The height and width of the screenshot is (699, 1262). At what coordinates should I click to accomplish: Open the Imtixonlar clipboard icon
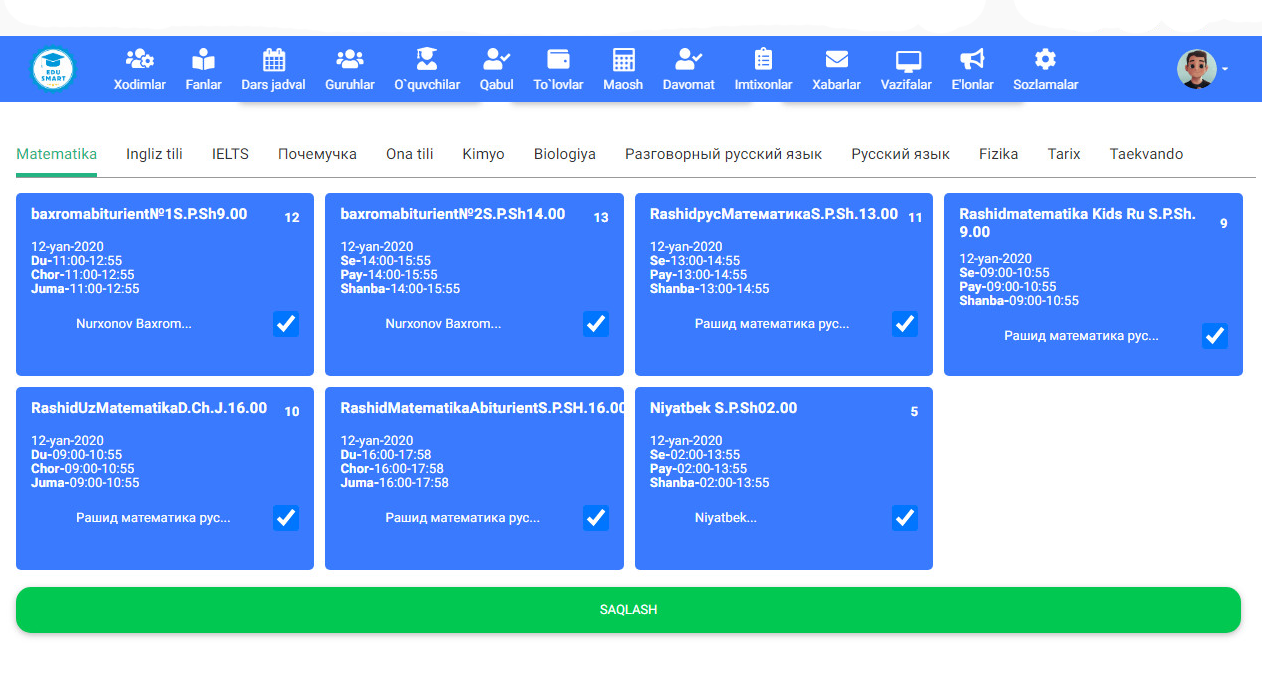pyautogui.click(x=763, y=59)
